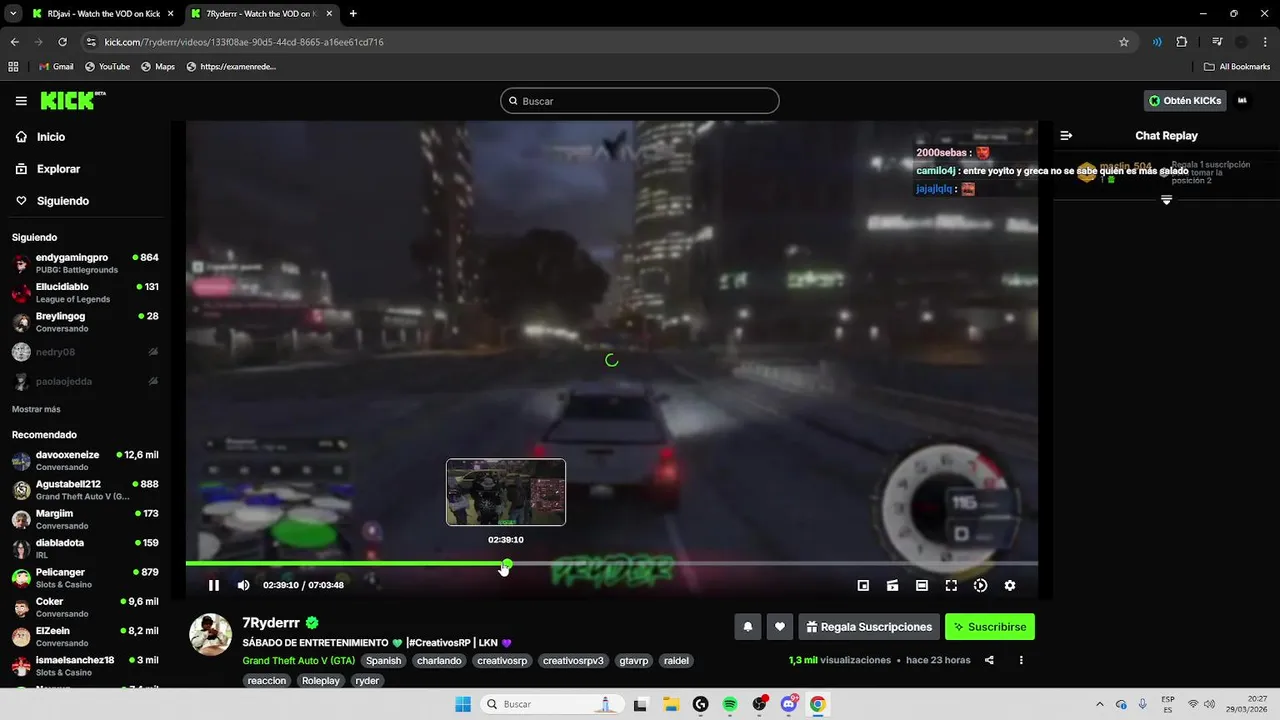Open recommended channel diabladota
The image size is (1280, 720).
85,549
